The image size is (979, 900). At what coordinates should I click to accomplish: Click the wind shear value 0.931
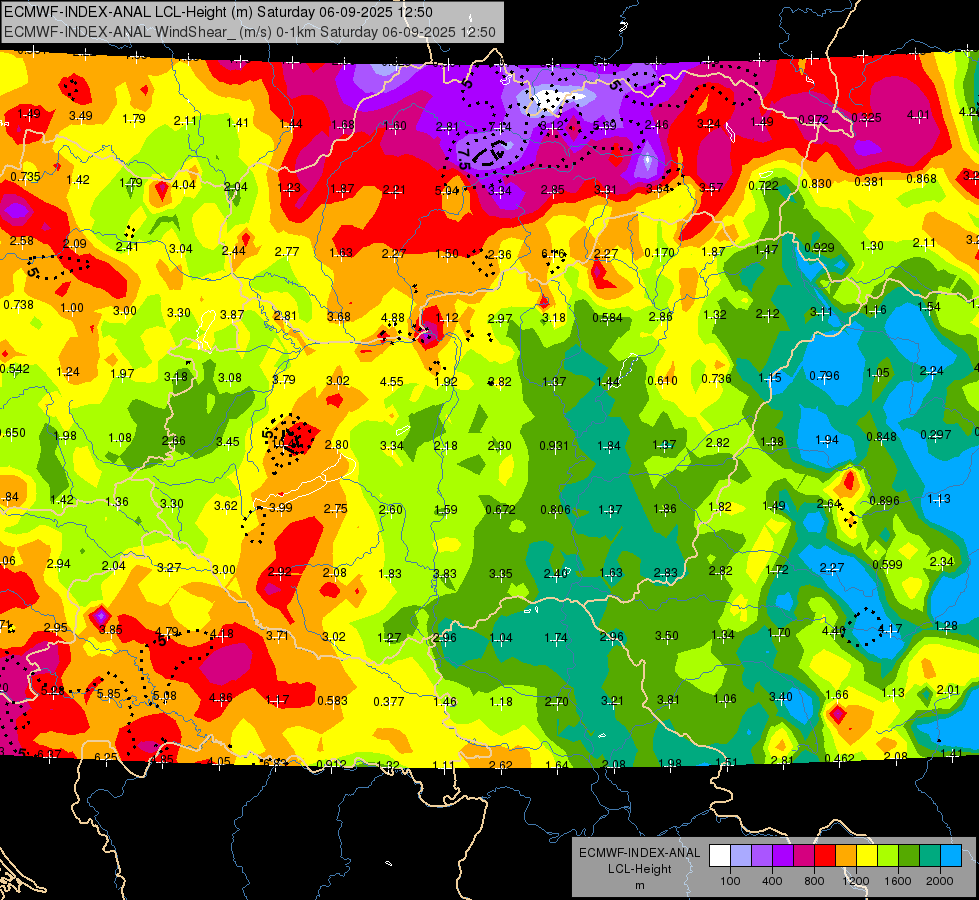tap(554, 446)
